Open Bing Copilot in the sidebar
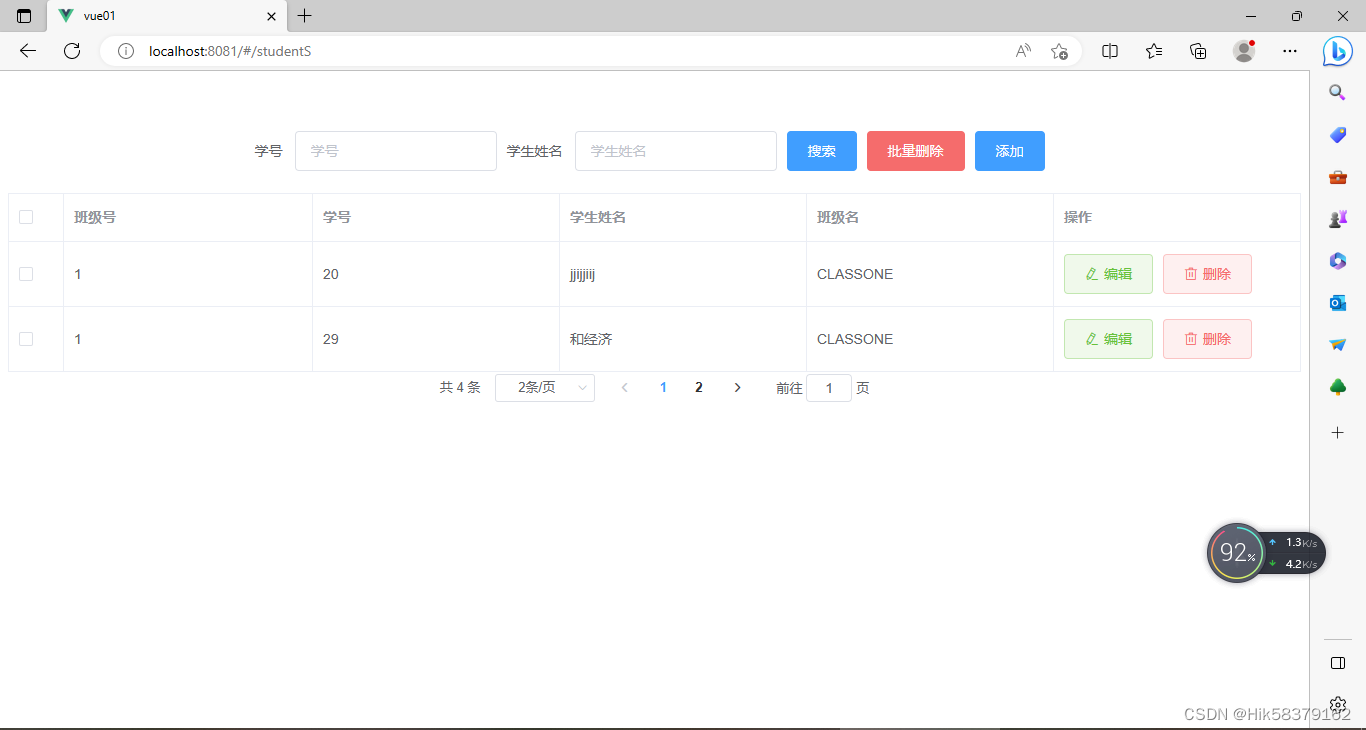The image size is (1366, 730). coord(1337,51)
